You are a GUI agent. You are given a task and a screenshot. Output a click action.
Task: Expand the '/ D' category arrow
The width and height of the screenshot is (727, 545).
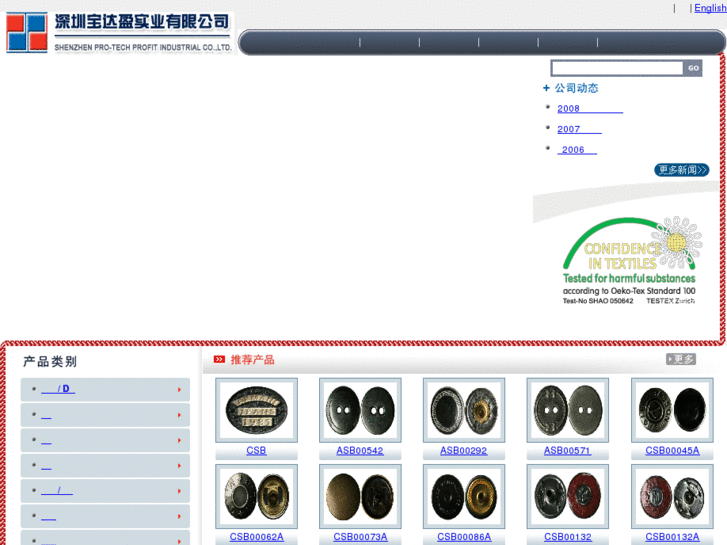point(179,390)
